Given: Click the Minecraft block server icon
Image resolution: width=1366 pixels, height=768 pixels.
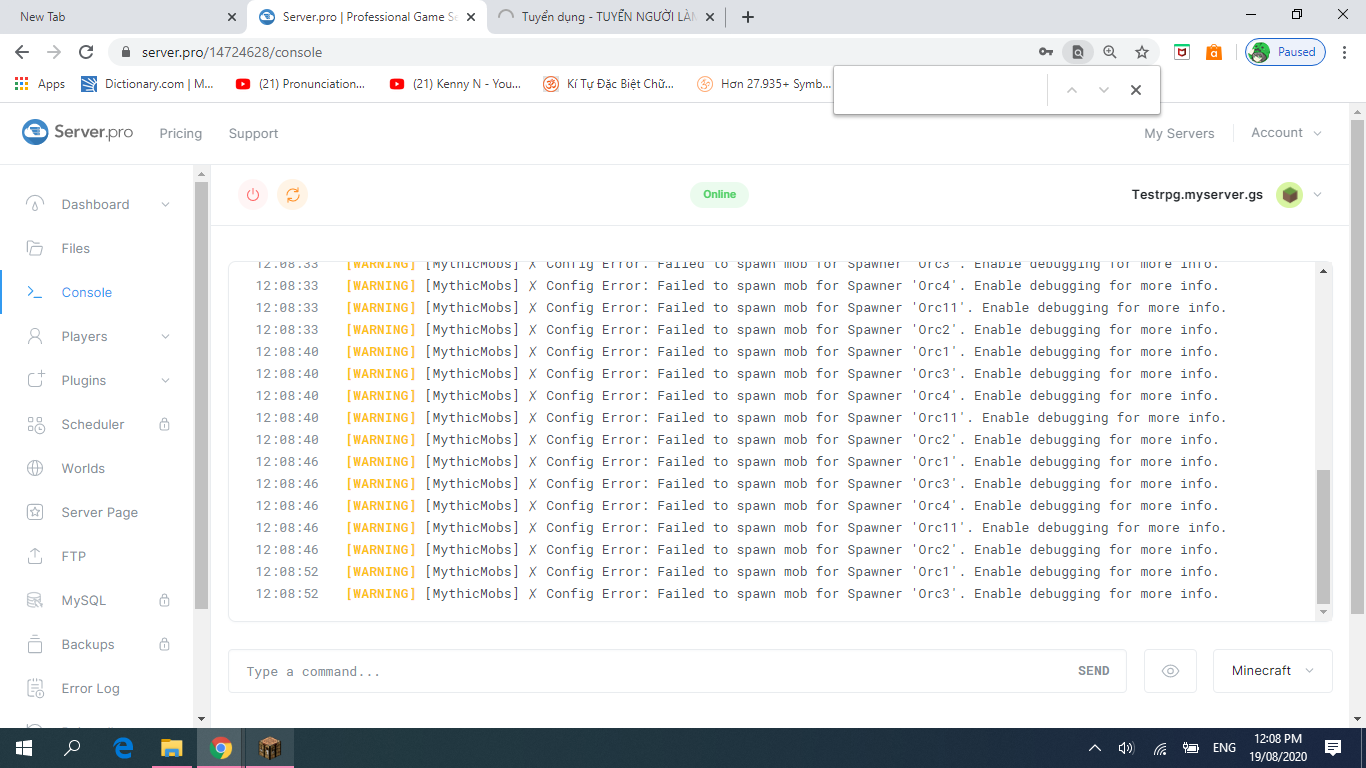Looking at the screenshot, I should (x=1290, y=195).
